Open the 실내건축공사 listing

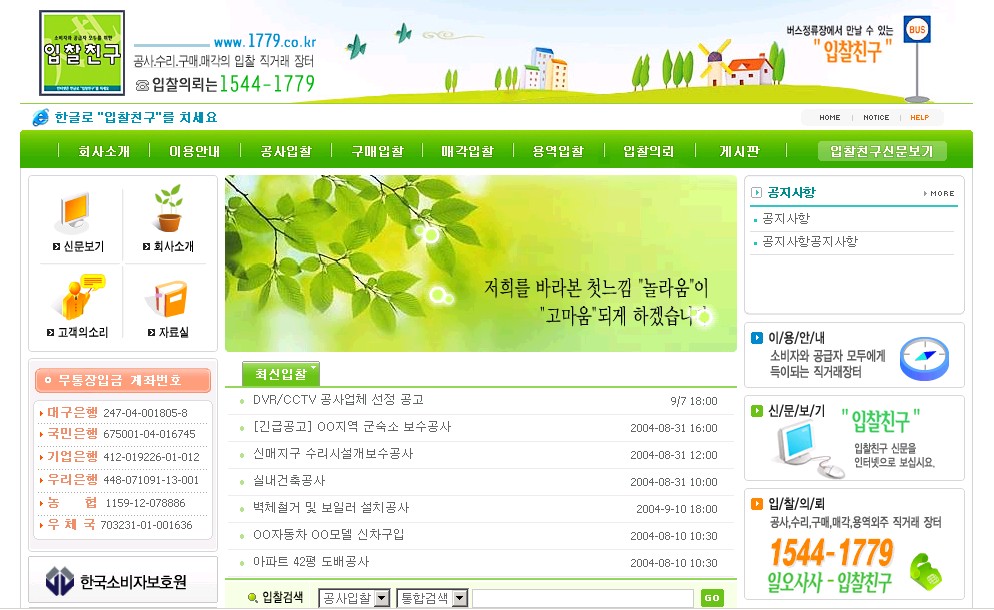(x=289, y=481)
